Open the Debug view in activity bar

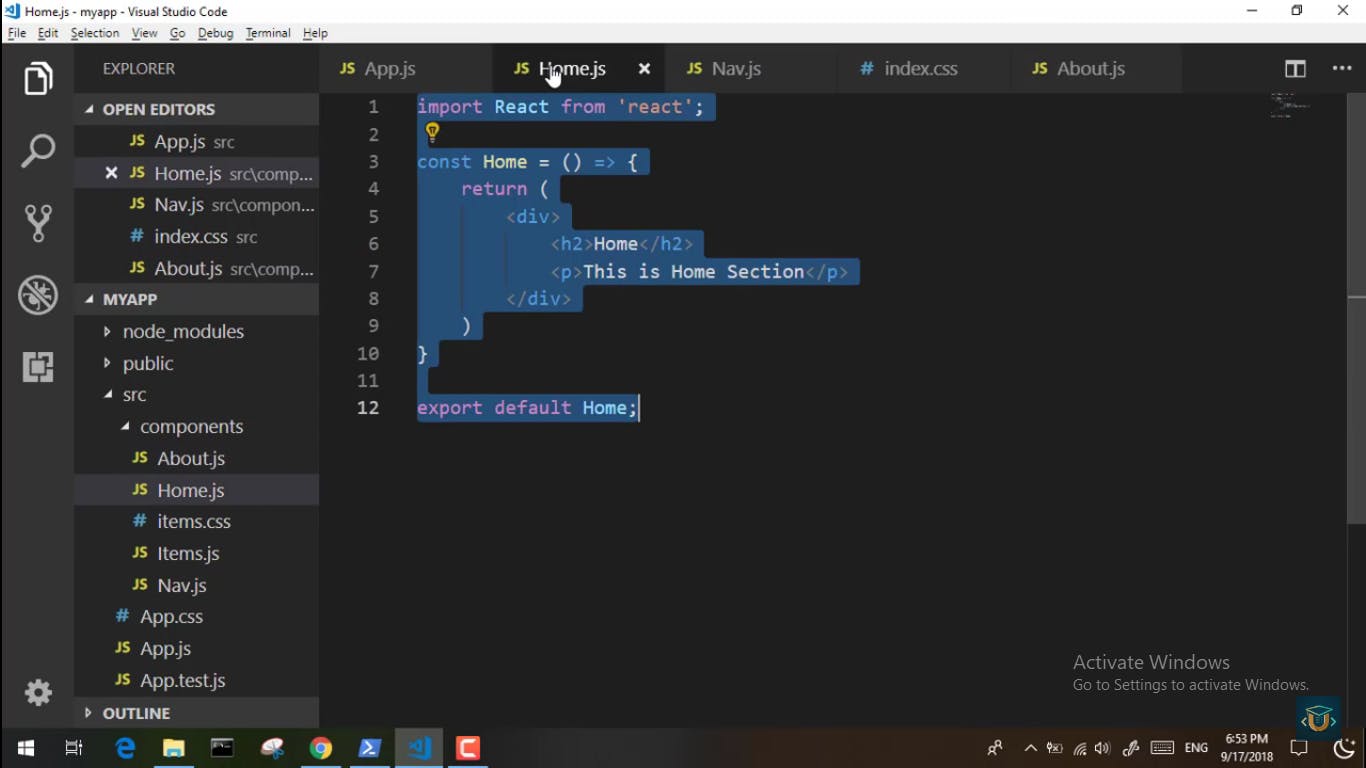(x=38, y=295)
